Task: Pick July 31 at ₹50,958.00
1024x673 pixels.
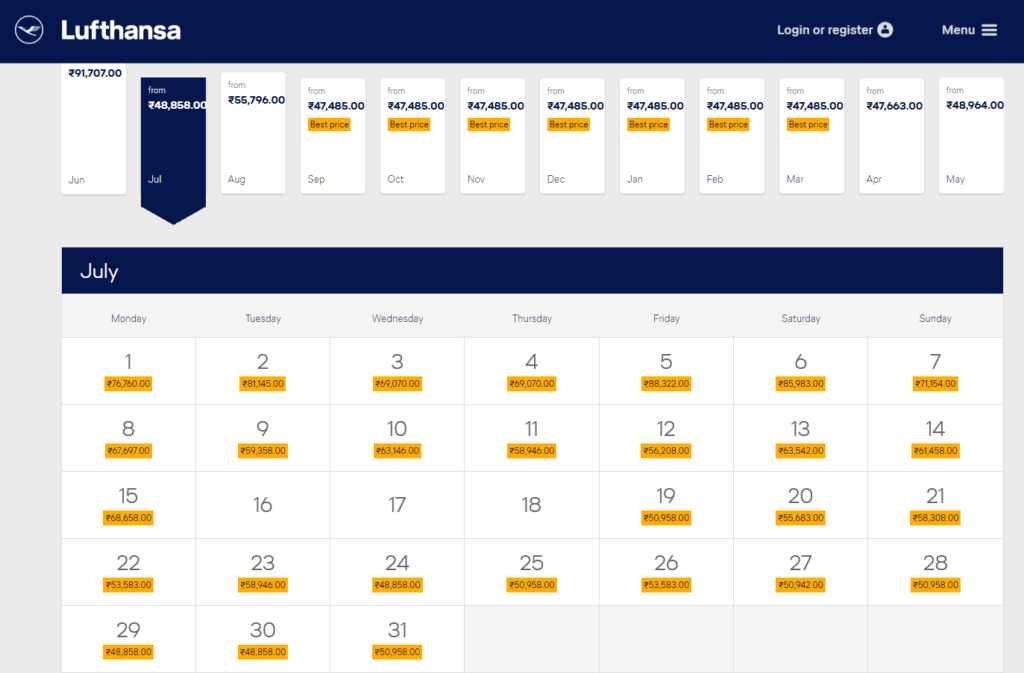Action: coord(397,639)
